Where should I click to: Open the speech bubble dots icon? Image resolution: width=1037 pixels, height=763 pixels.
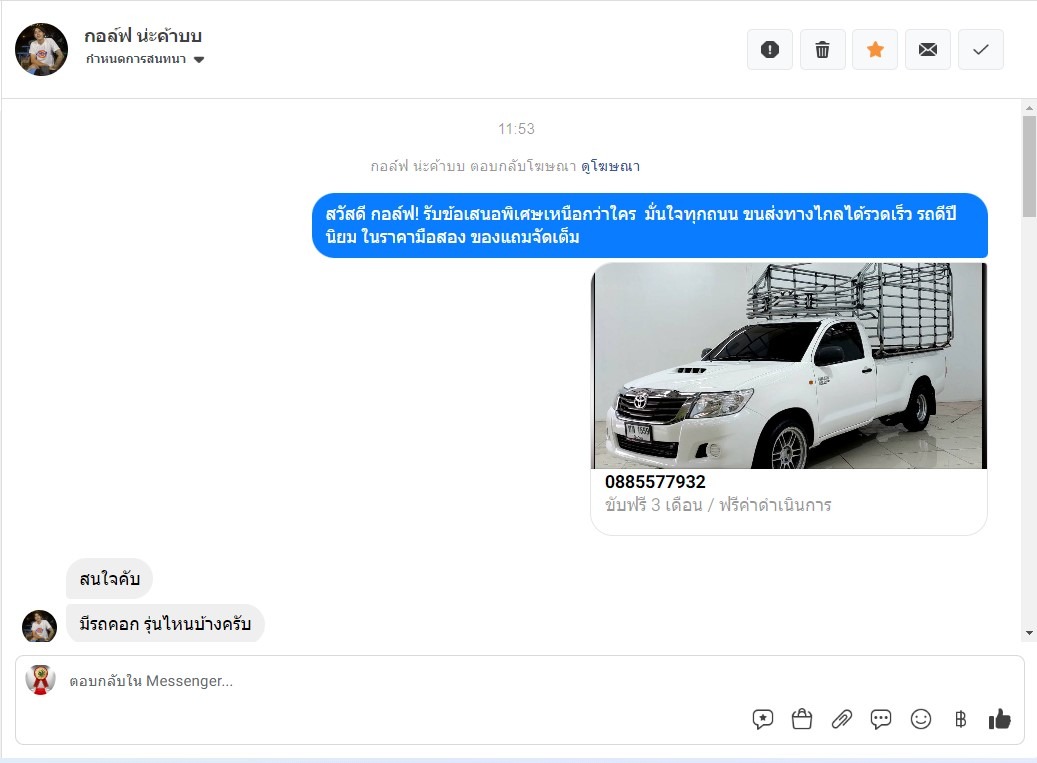point(881,719)
